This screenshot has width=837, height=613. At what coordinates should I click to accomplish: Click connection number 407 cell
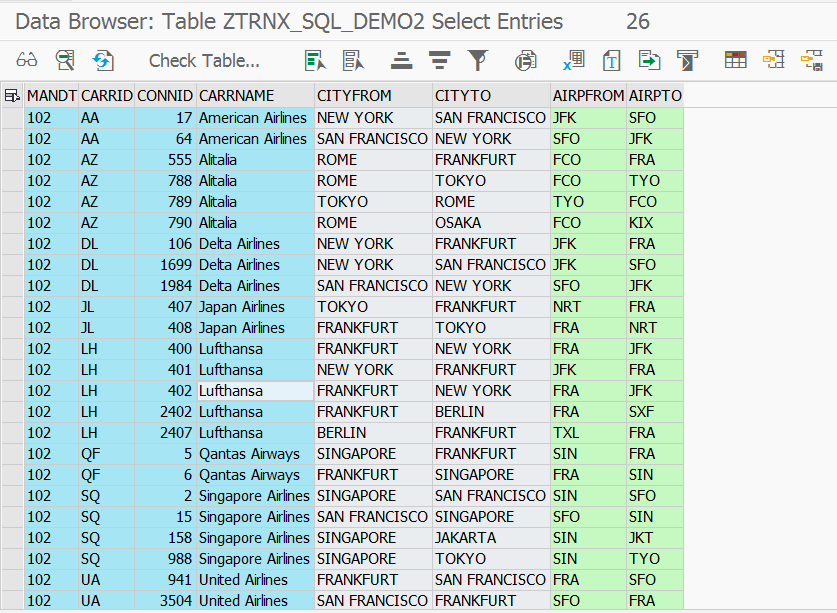point(165,306)
